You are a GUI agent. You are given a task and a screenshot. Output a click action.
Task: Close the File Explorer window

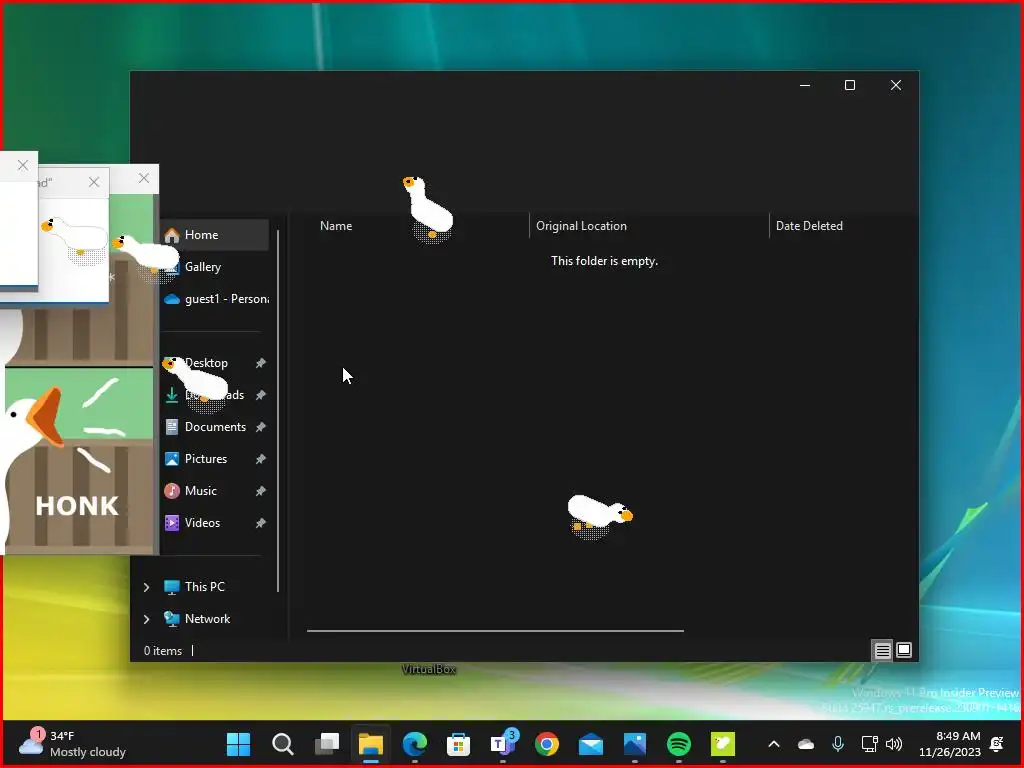[896, 86]
